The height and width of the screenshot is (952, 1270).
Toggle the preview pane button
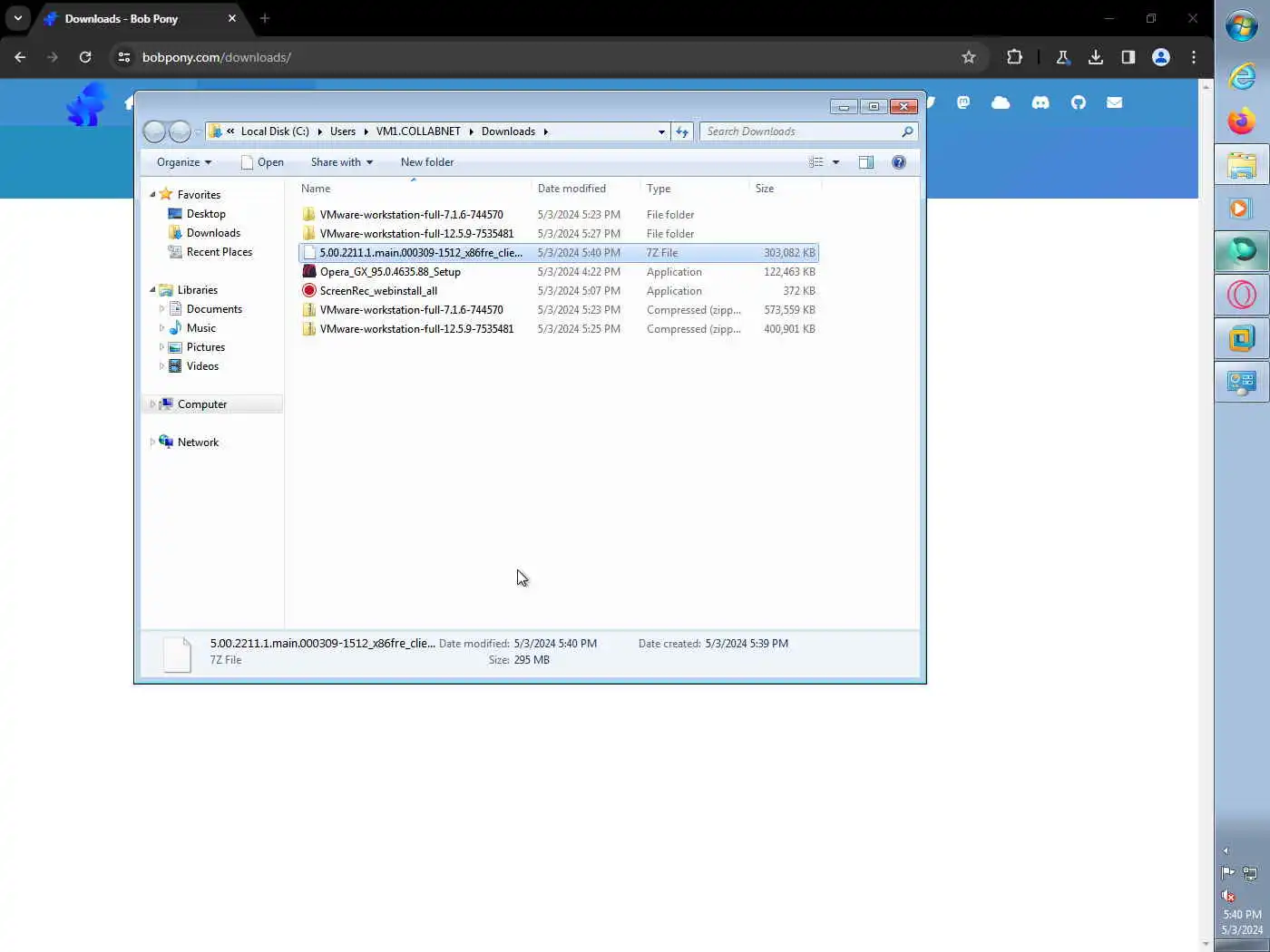point(865,162)
